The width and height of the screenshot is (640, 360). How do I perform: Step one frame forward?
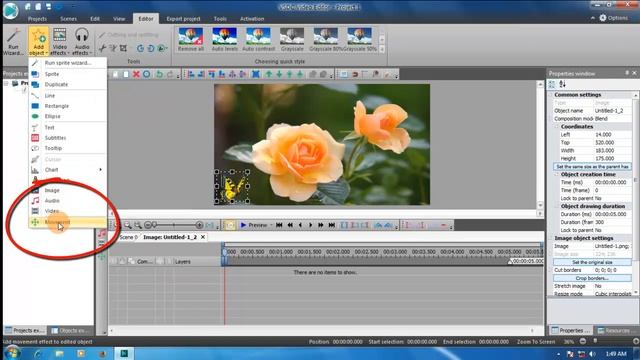click(311, 225)
